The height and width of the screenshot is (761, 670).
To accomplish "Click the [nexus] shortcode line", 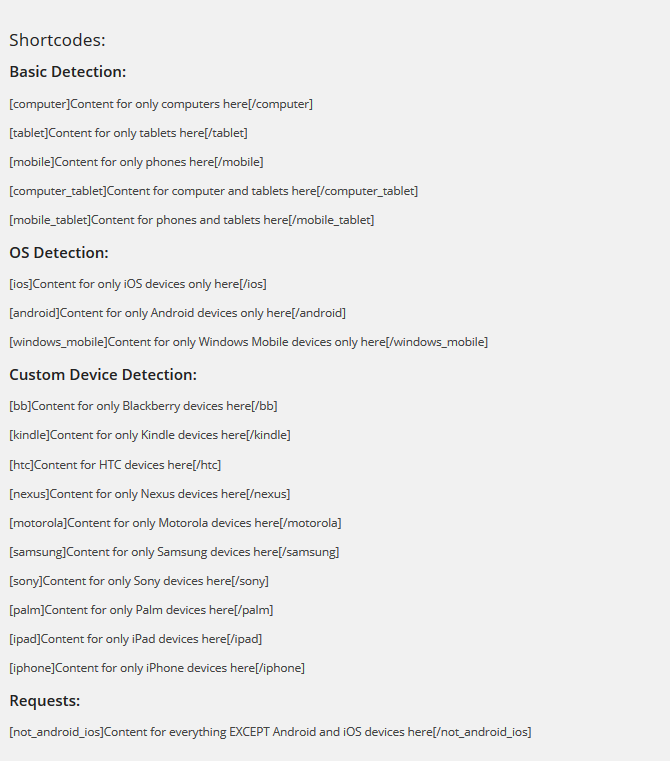I will click(149, 494).
